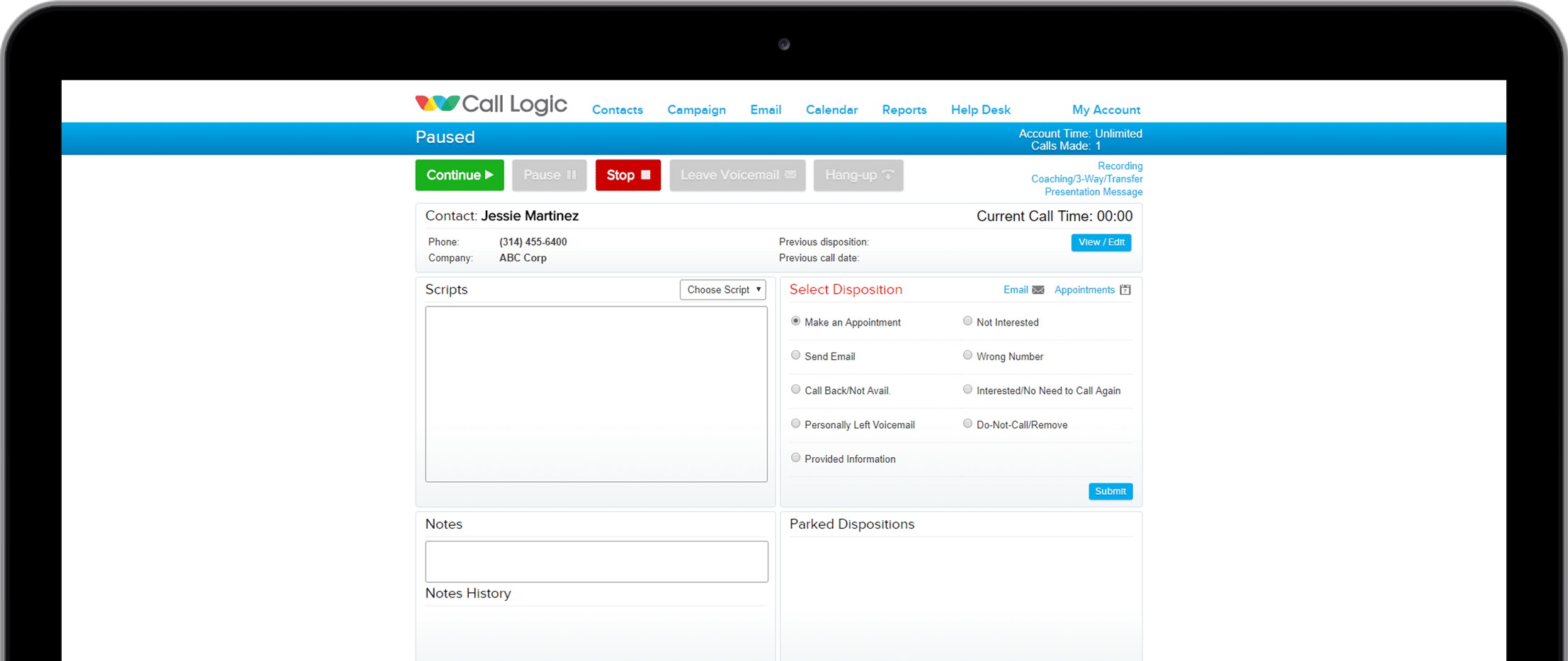Open the Coaching/3-Way/Transfer link

pyautogui.click(x=1086, y=180)
